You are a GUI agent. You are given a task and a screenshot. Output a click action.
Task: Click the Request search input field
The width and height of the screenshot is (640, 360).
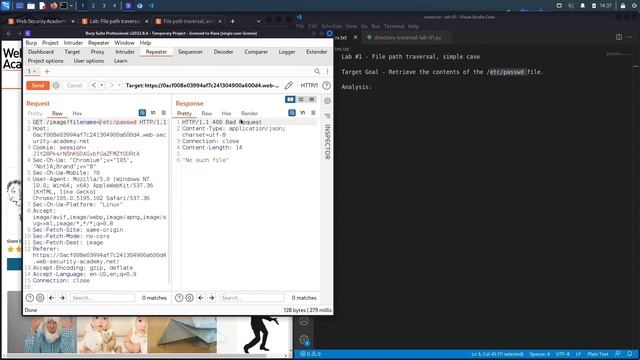pos(102,298)
